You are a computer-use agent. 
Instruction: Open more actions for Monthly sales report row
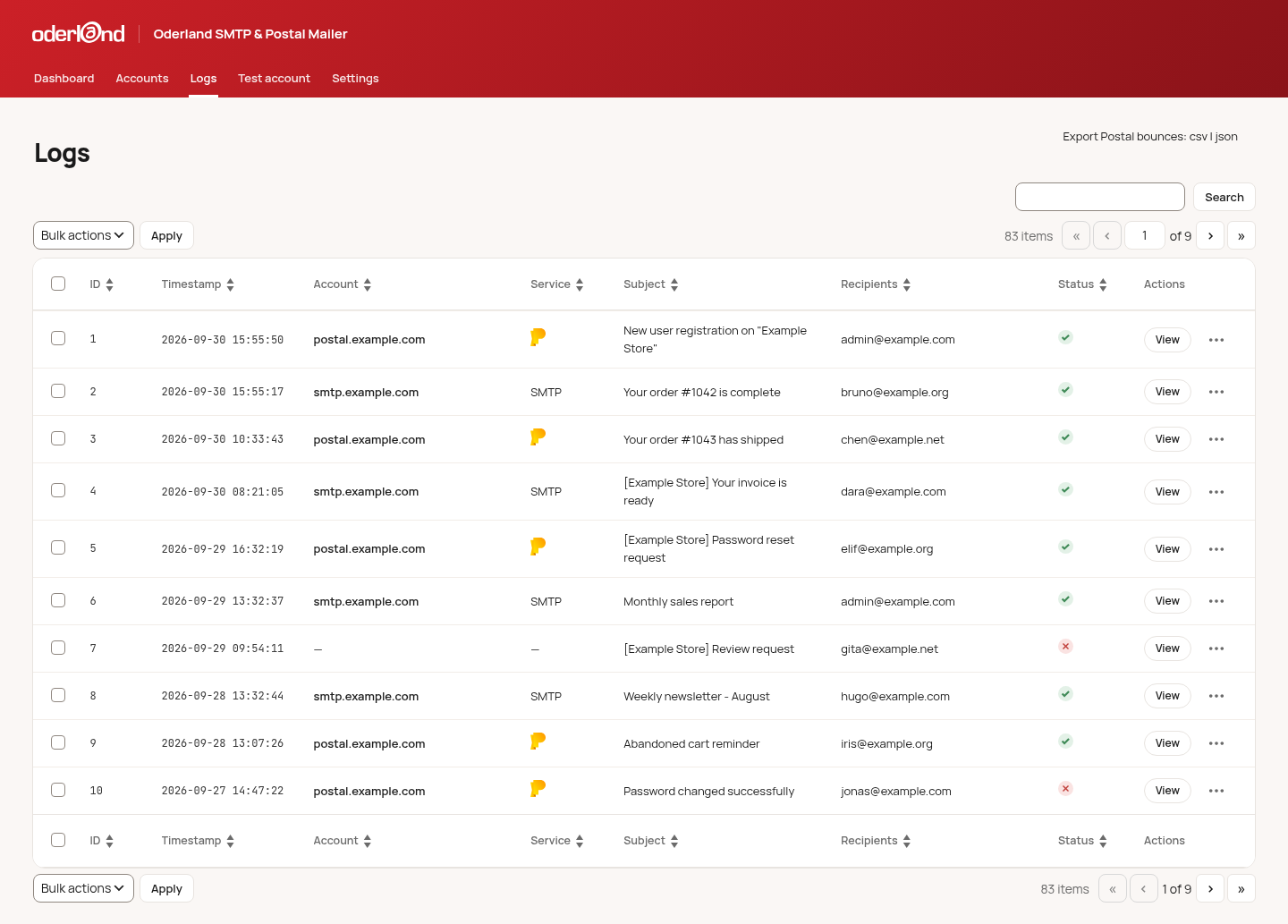pyautogui.click(x=1216, y=601)
